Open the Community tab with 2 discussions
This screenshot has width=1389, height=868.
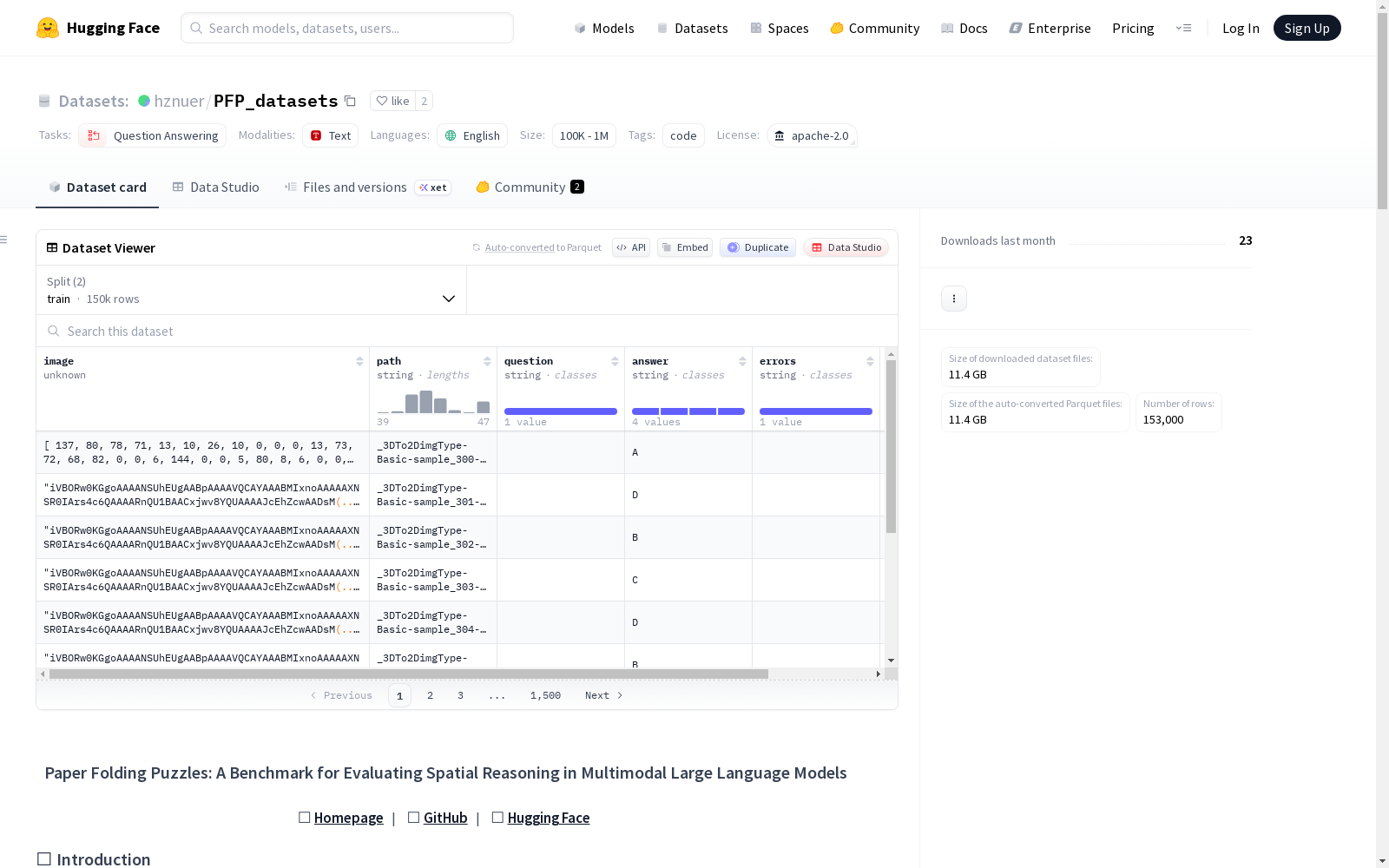click(x=530, y=187)
